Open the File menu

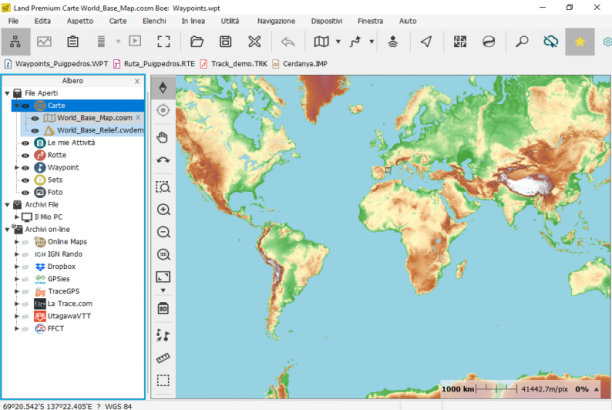pyautogui.click(x=13, y=21)
